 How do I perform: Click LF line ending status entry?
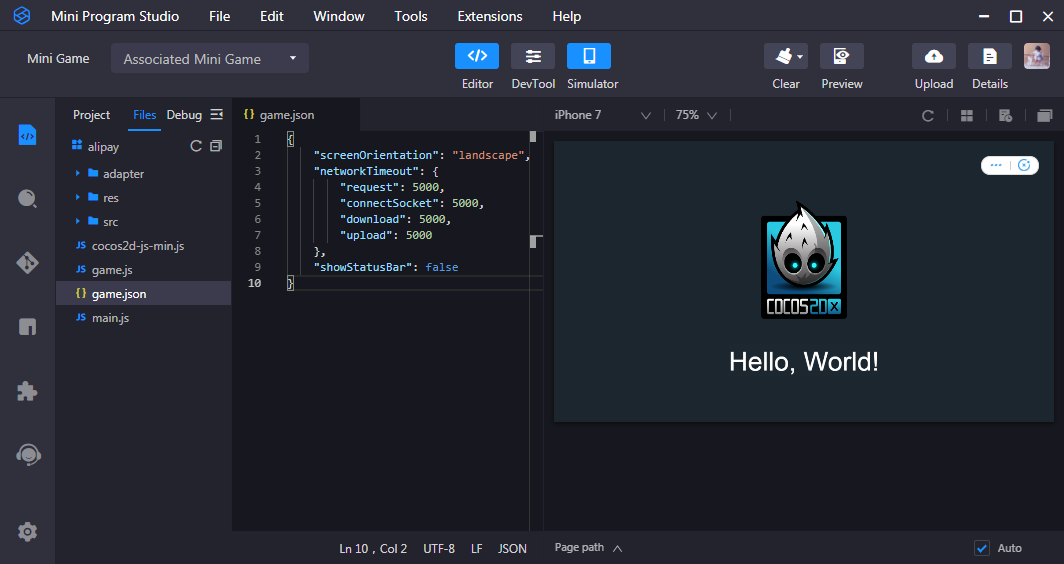(476, 548)
